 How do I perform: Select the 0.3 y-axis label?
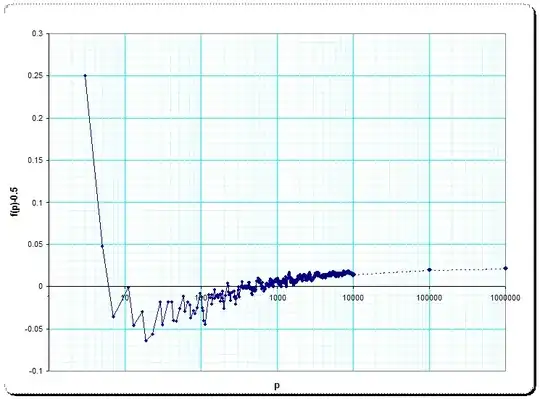pos(38,33)
